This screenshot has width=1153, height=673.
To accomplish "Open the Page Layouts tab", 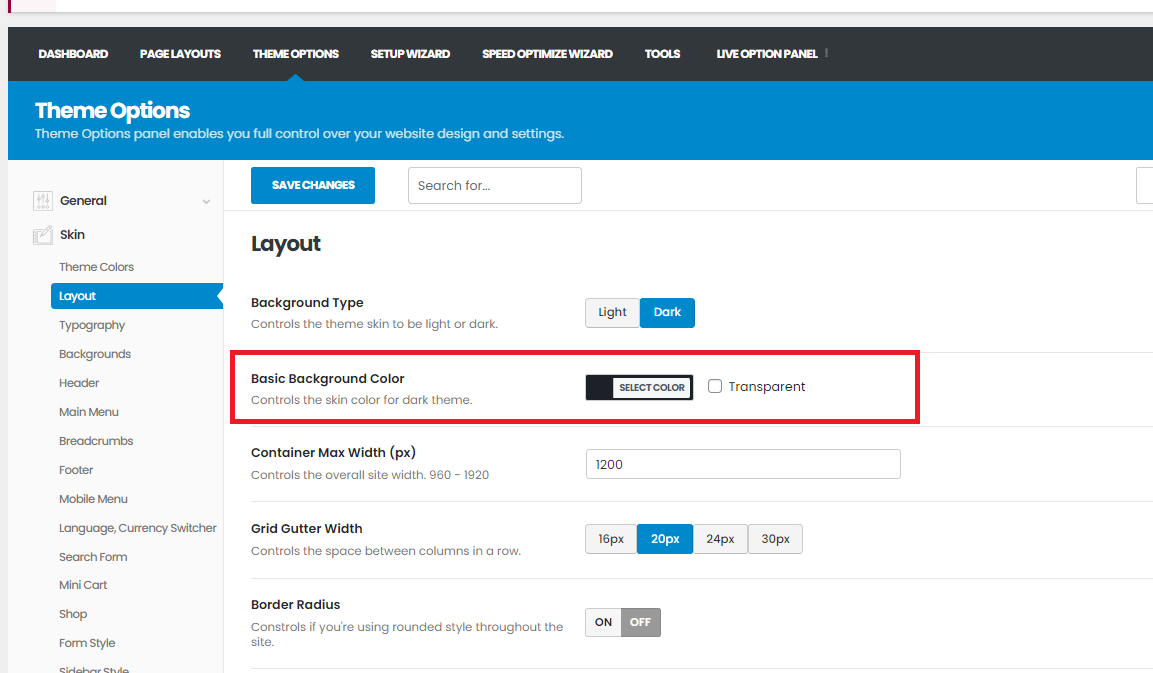I will pyautogui.click(x=180, y=54).
